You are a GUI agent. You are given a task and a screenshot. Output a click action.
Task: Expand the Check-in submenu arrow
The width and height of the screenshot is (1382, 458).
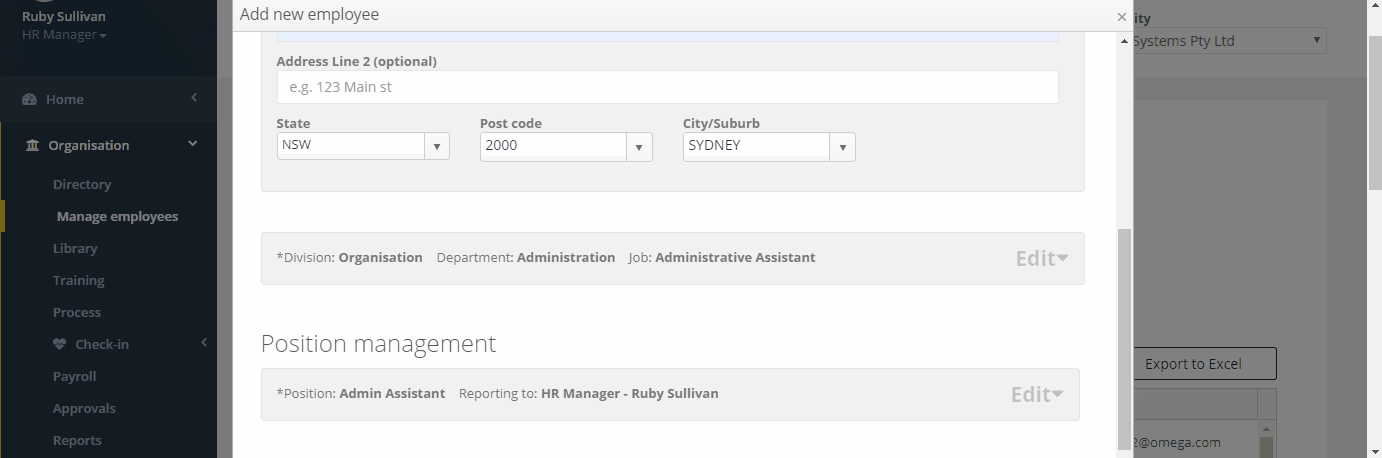pyautogui.click(x=204, y=343)
